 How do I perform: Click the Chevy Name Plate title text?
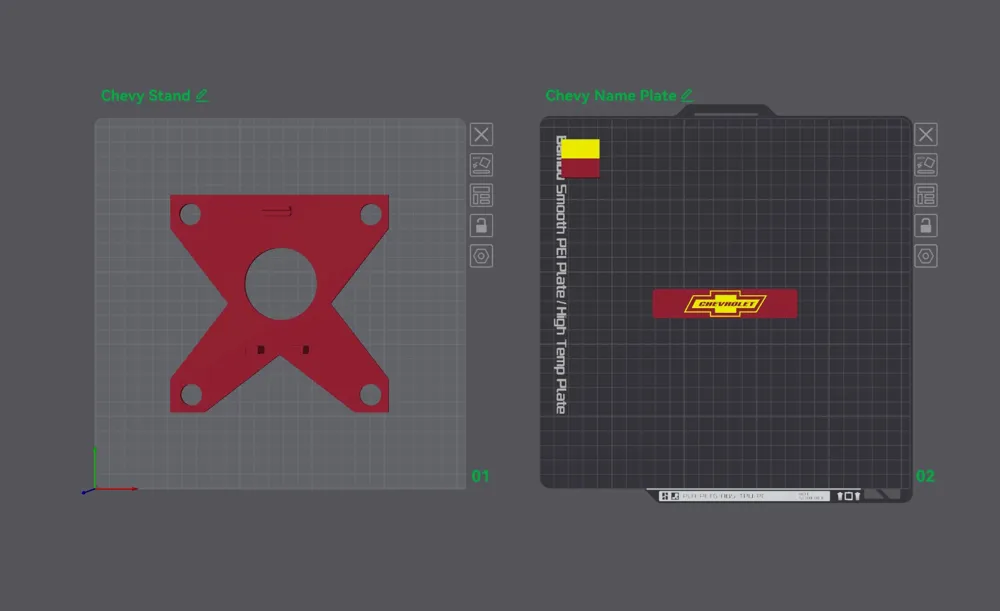tap(610, 96)
